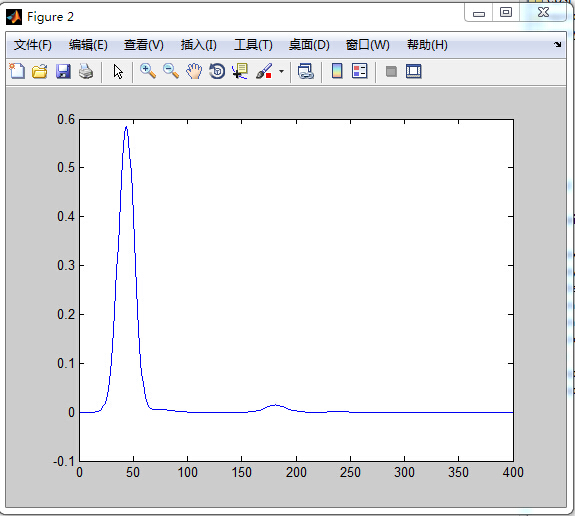575x516 pixels.
Task: Toggle the Edit Plot arrow tool
Action: pos(118,71)
